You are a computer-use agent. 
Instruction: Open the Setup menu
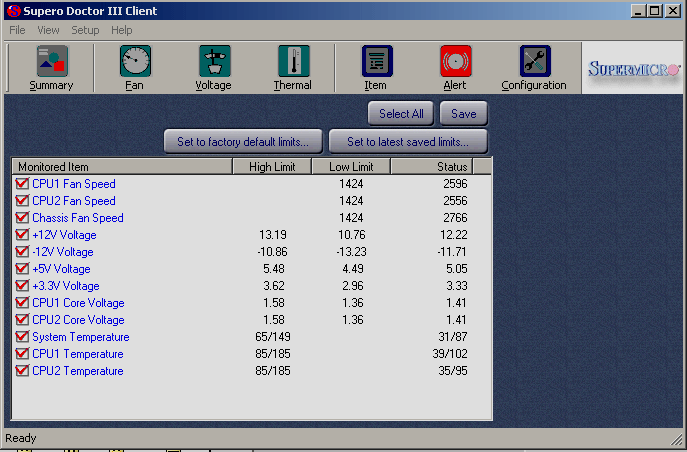click(x=85, y=30)
